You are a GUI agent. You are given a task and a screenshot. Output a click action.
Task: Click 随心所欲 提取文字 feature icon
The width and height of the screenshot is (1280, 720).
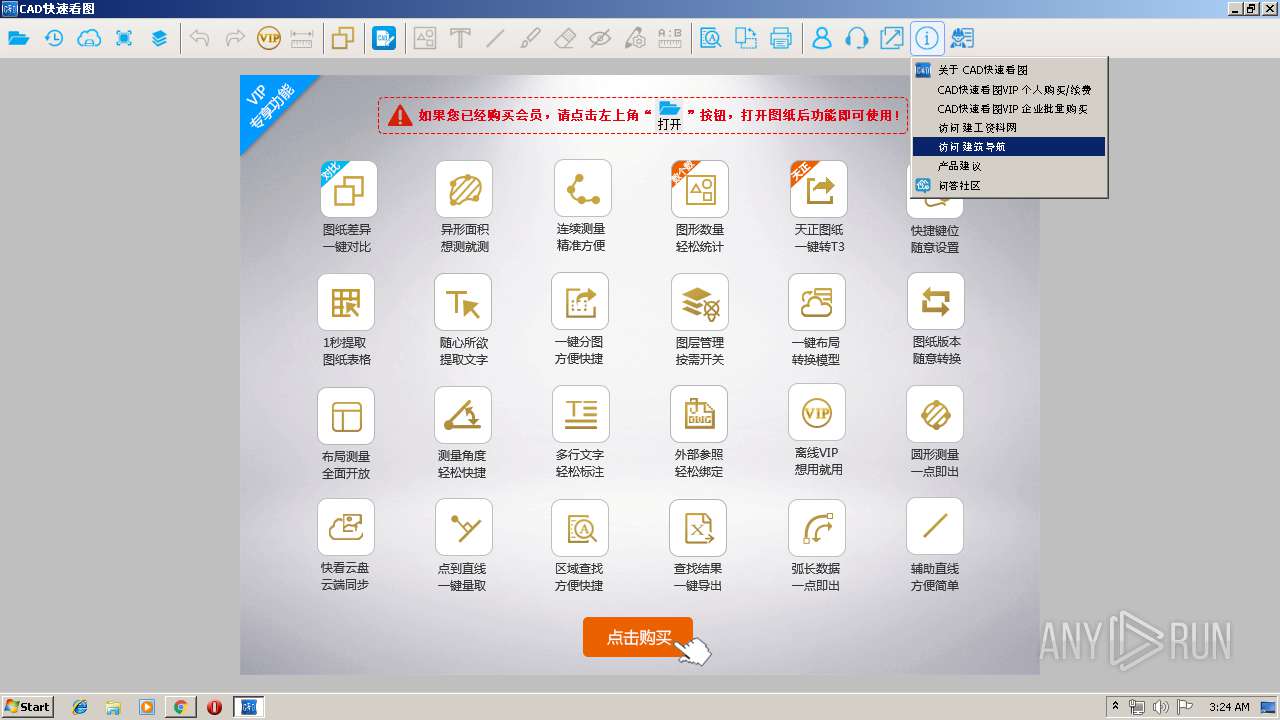[463, 302]
